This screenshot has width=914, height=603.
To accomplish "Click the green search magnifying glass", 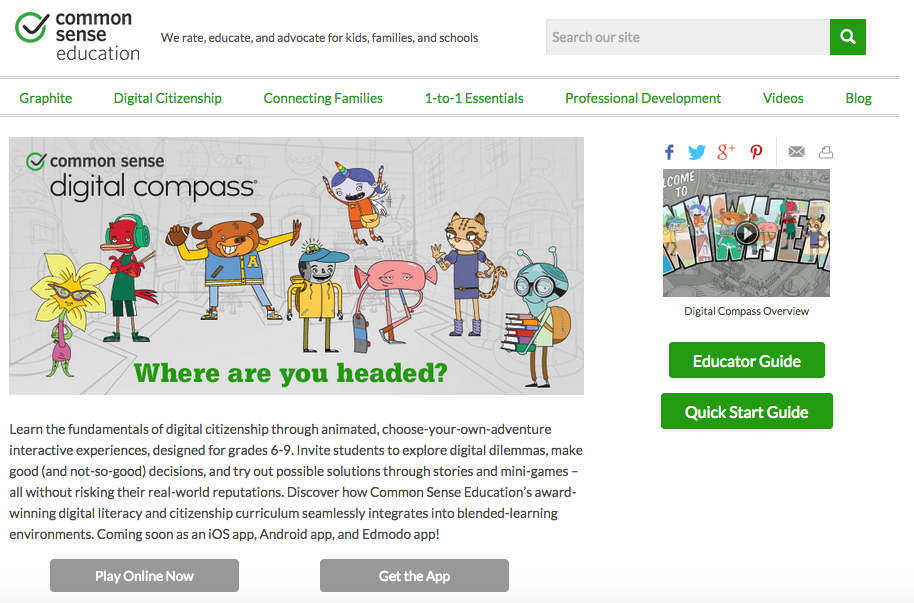I will [x=847, y=36].
